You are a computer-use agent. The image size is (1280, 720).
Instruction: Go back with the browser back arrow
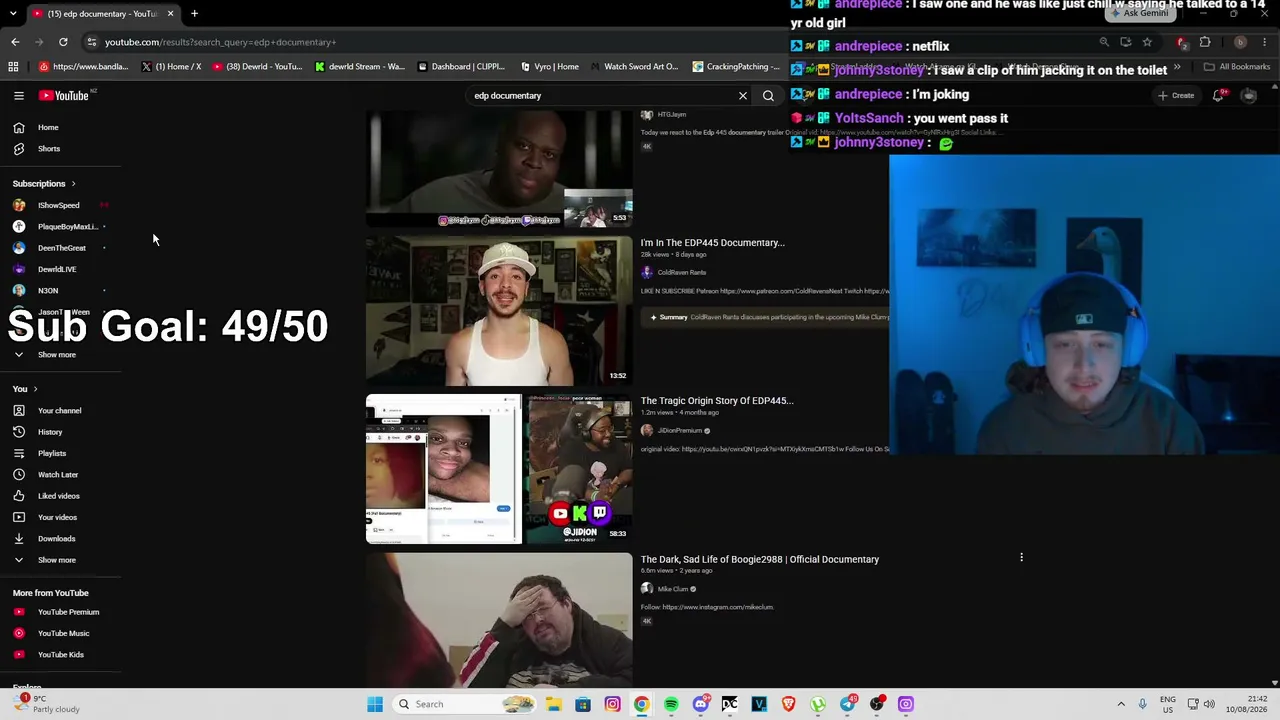click(x=15, y=42)
